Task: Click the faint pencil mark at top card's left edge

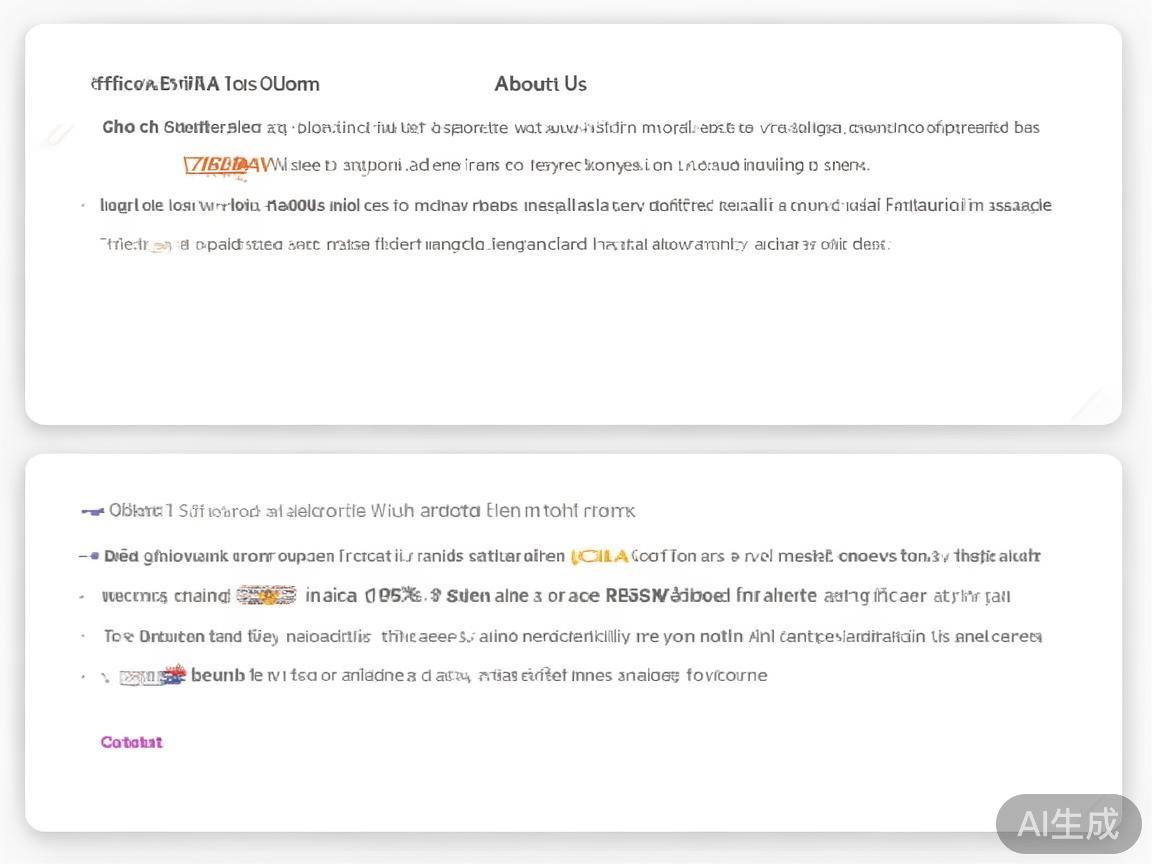Action: point(58,135)
